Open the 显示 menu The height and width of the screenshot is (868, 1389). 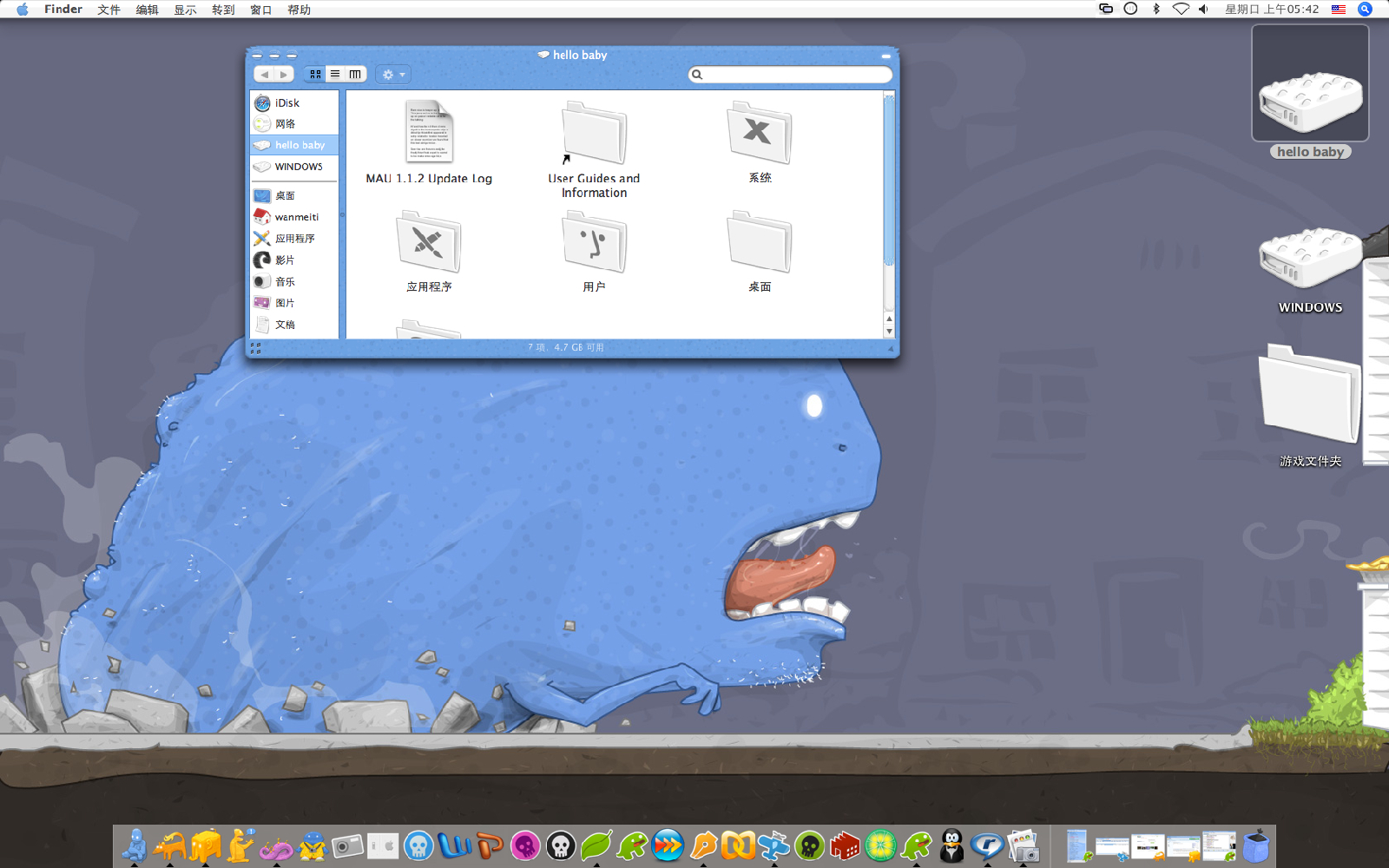tap(185, 10)
